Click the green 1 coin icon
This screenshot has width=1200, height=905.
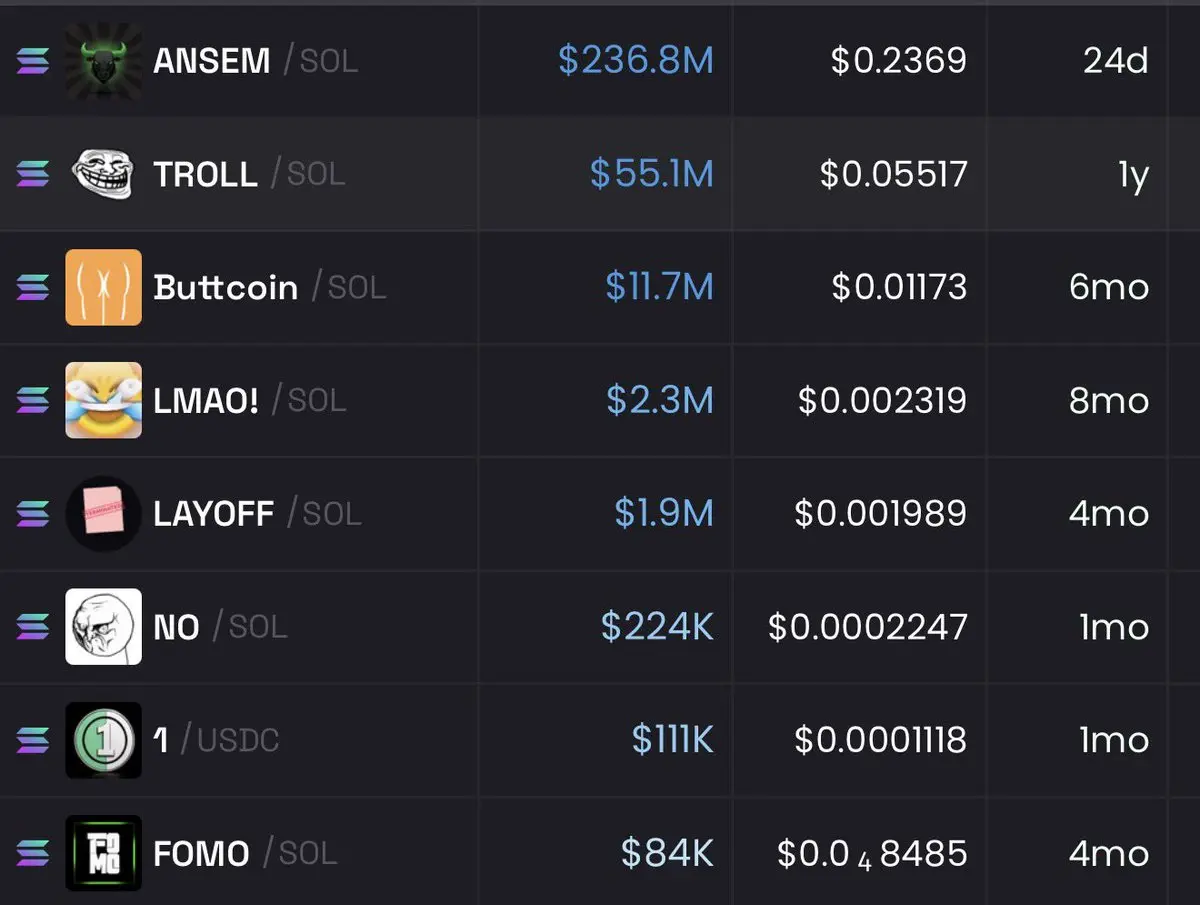click(x=103, y=740)
